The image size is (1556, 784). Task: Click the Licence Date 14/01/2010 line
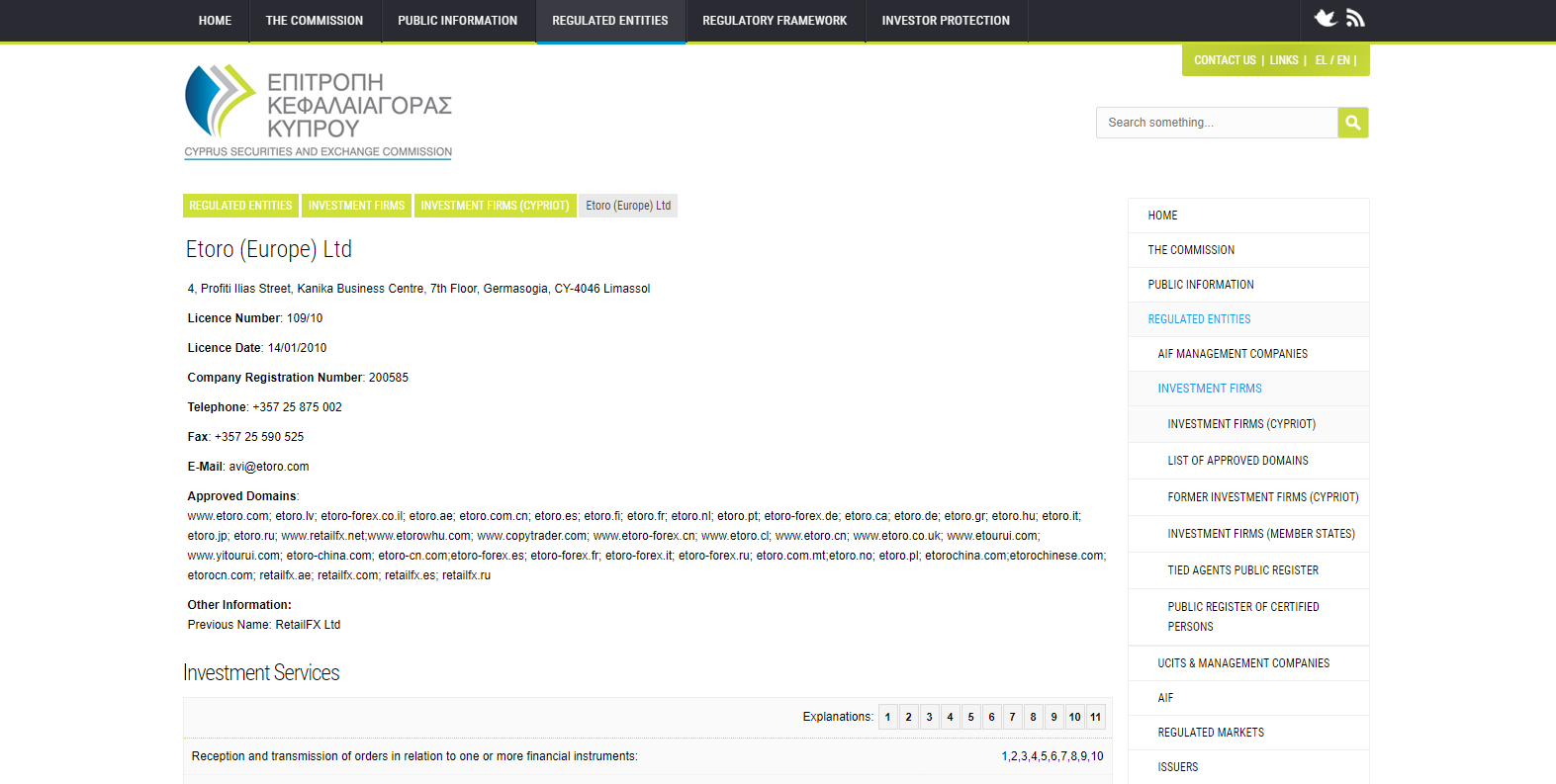coord(257,348)
